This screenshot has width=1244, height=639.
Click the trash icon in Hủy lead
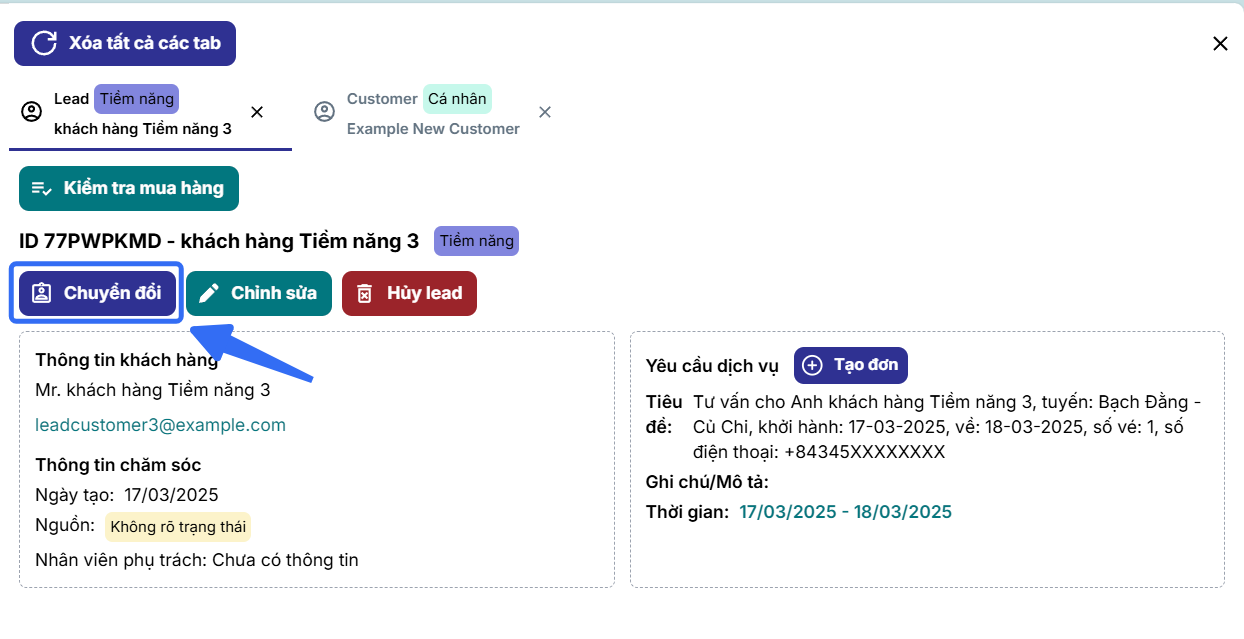pyautogui.click(x=365, y=293)
